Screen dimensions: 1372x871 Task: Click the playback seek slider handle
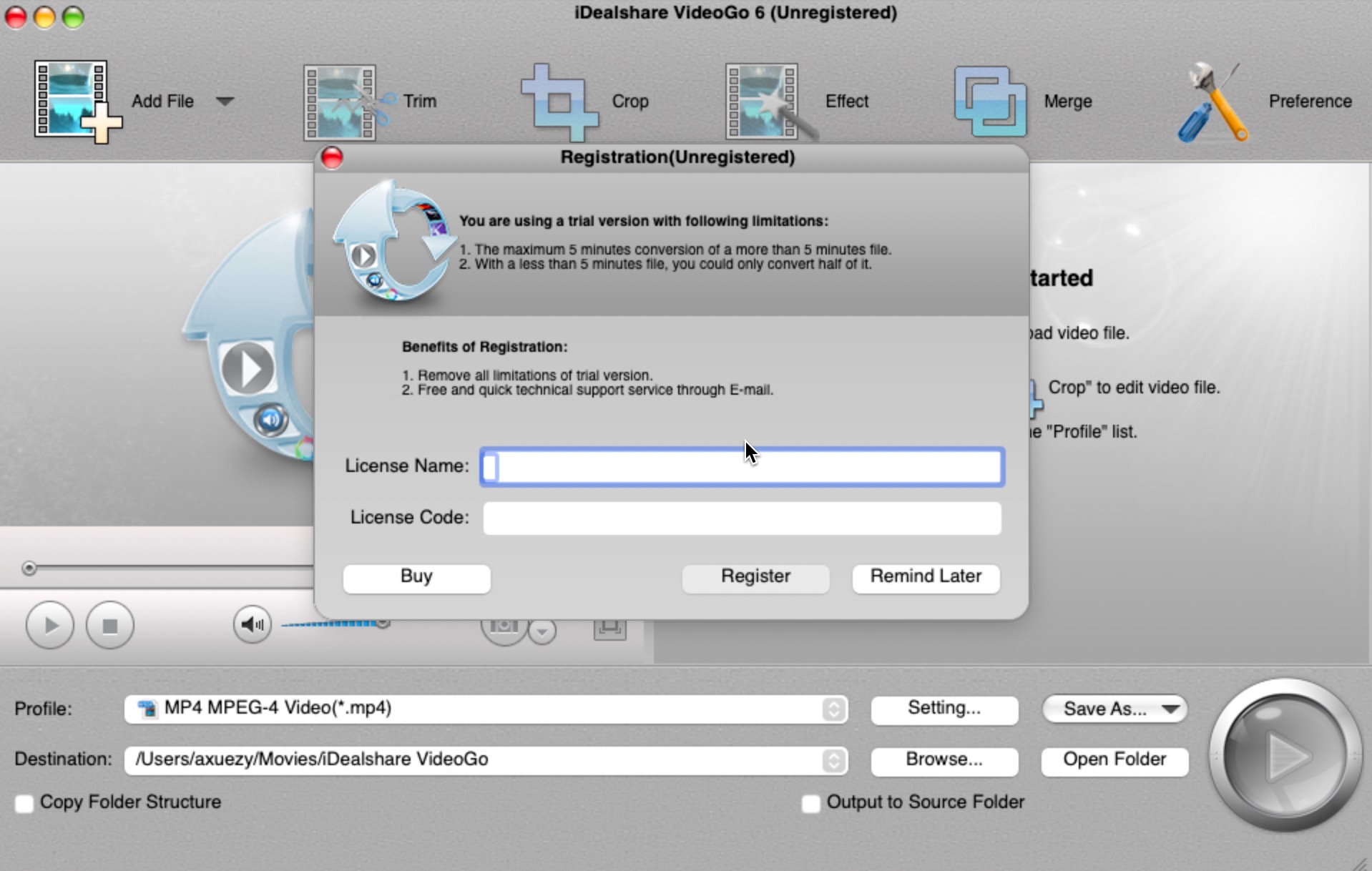click(x=29, y=569)
